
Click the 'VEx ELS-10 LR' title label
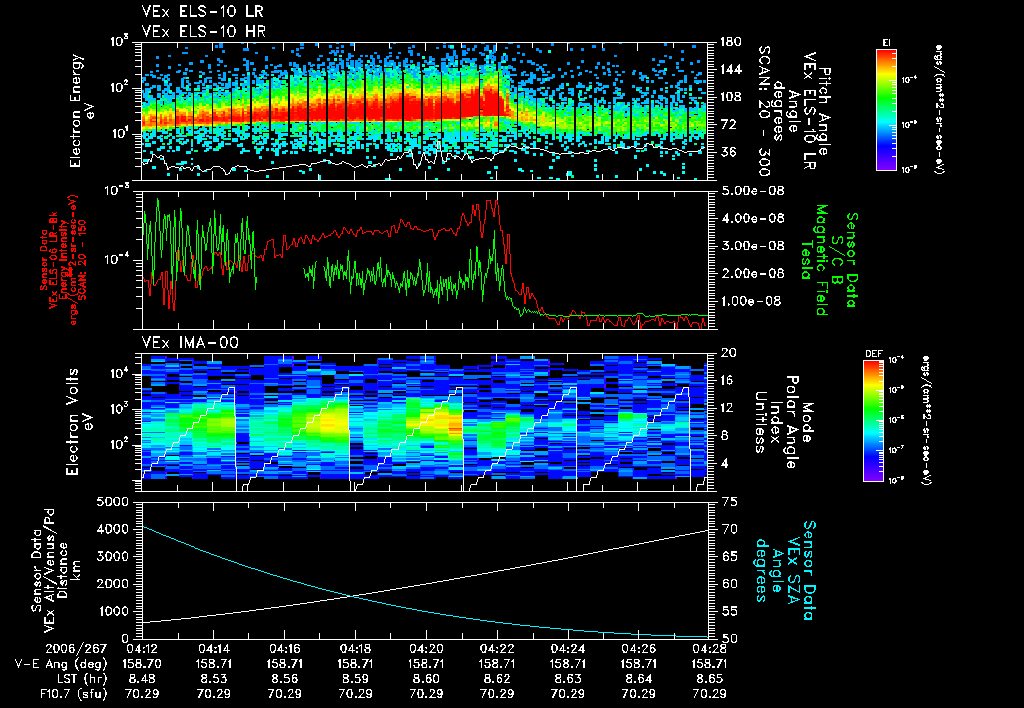coord(202,12)
